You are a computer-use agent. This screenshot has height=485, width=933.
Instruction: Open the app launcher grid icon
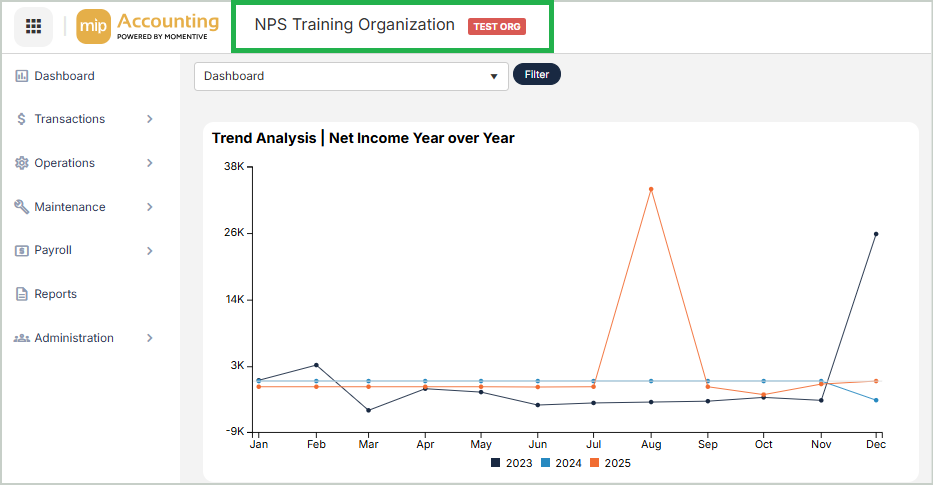33,26
